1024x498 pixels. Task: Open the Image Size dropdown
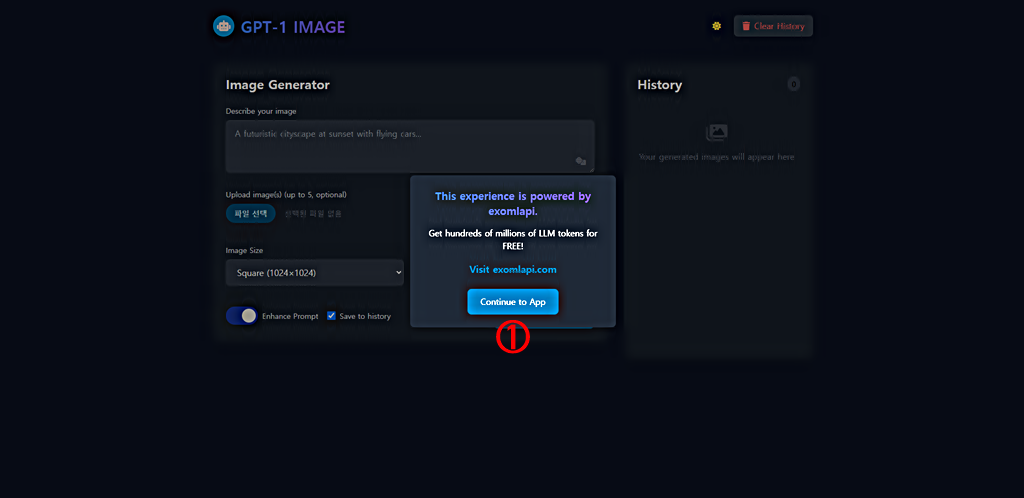(x=315, y=273)
